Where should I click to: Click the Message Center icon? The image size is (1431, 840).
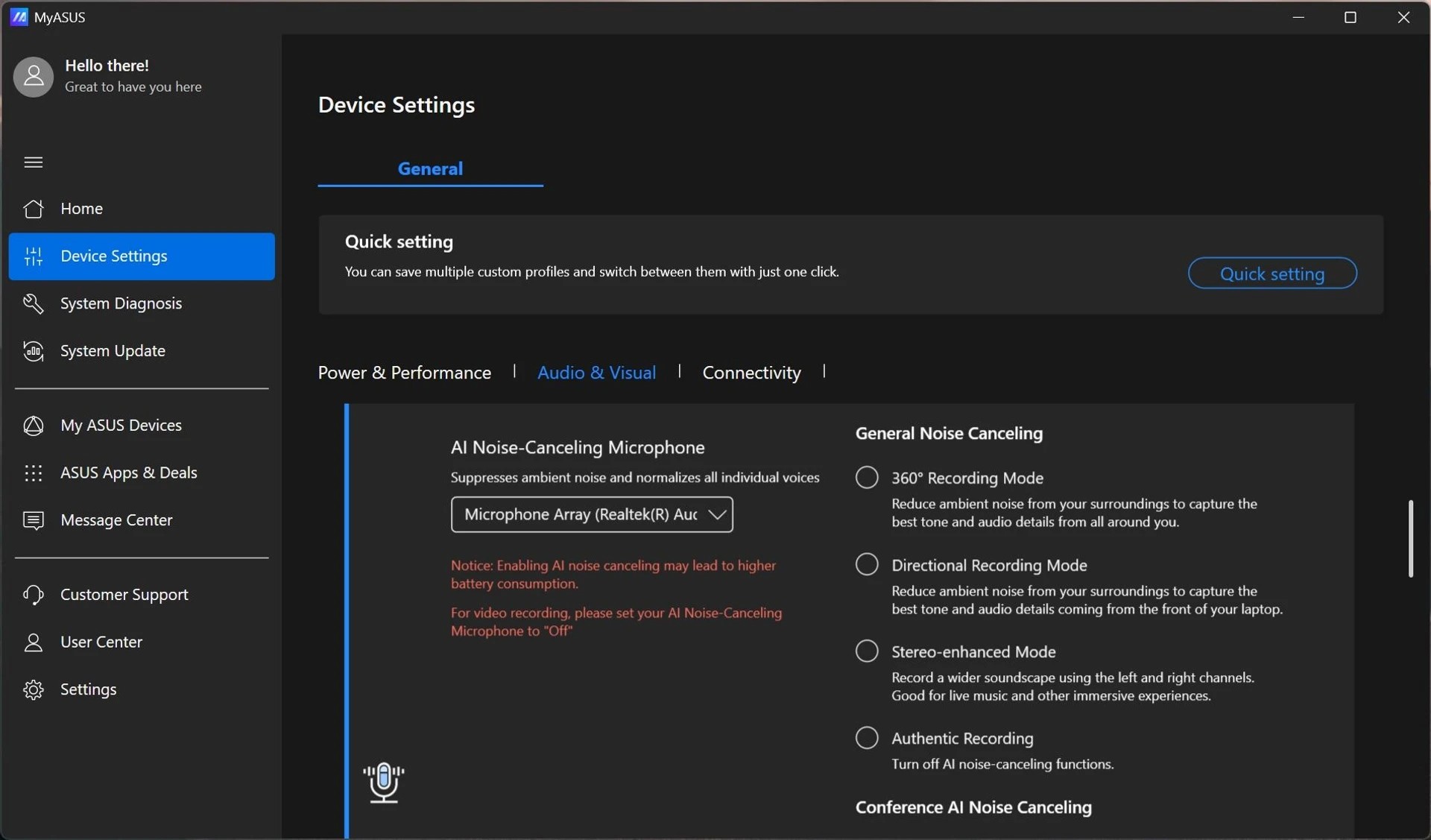[34, 520]
